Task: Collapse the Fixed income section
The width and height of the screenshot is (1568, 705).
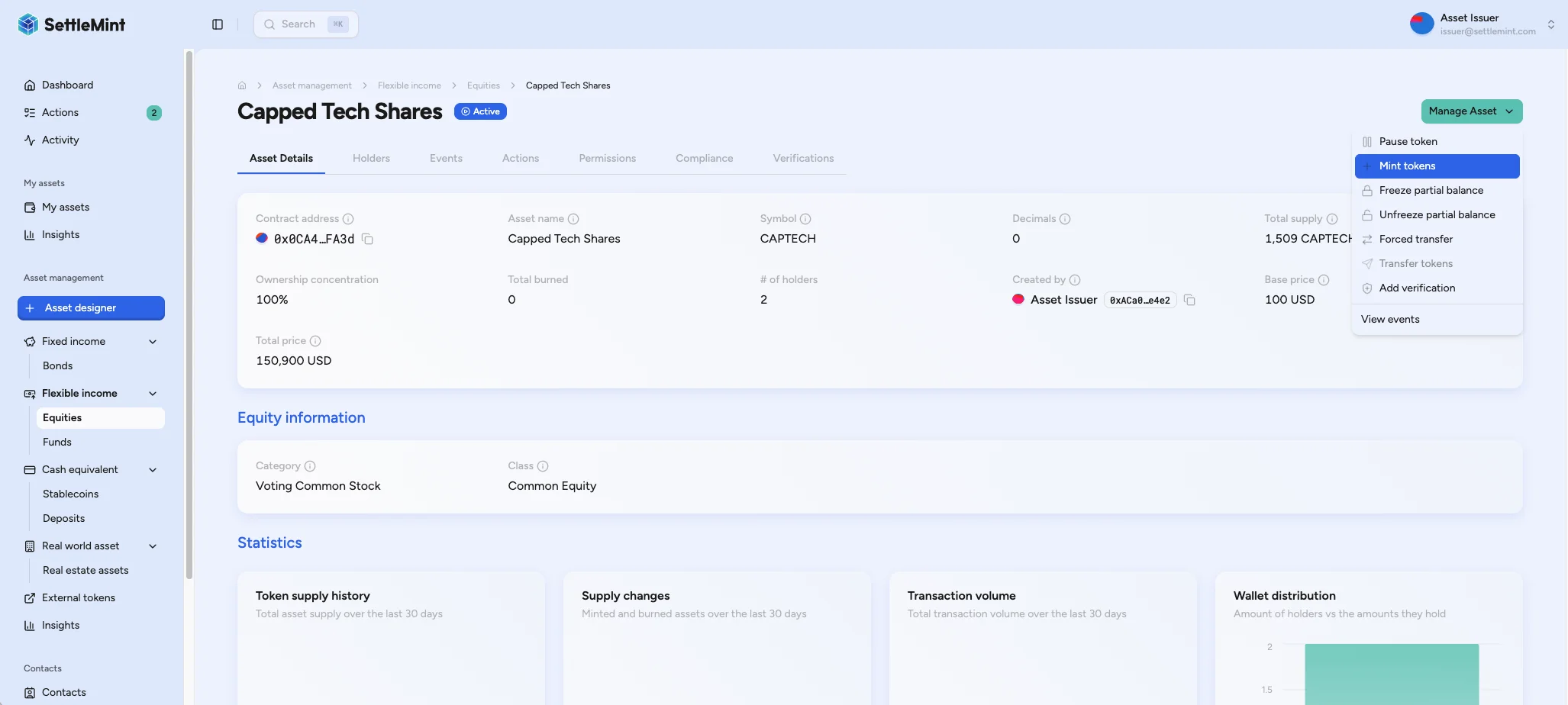Action: 153,342
